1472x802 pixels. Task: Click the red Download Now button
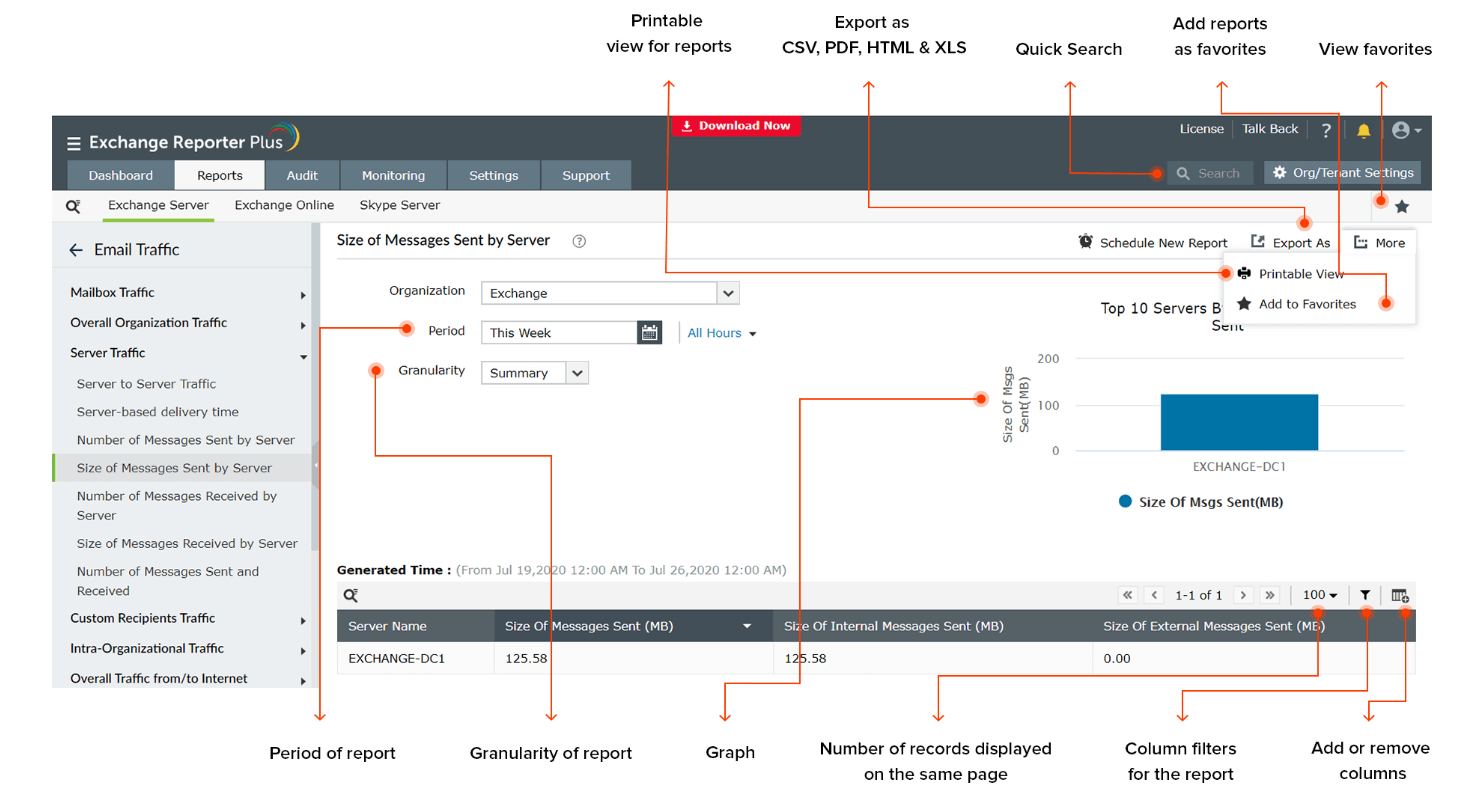[x=736, y=126]
